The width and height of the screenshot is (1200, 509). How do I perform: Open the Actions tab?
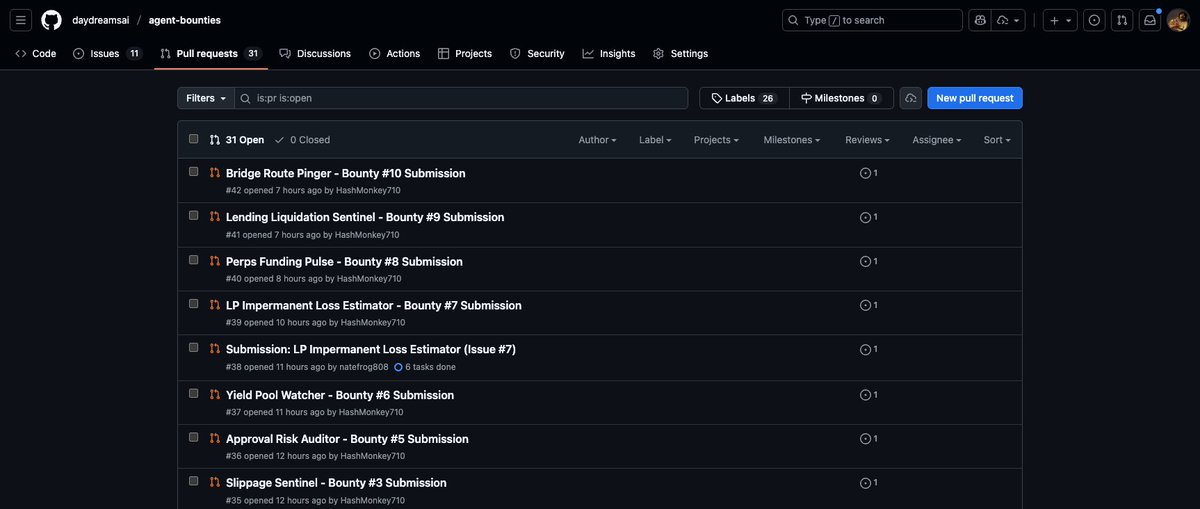(x=395, y=54)
